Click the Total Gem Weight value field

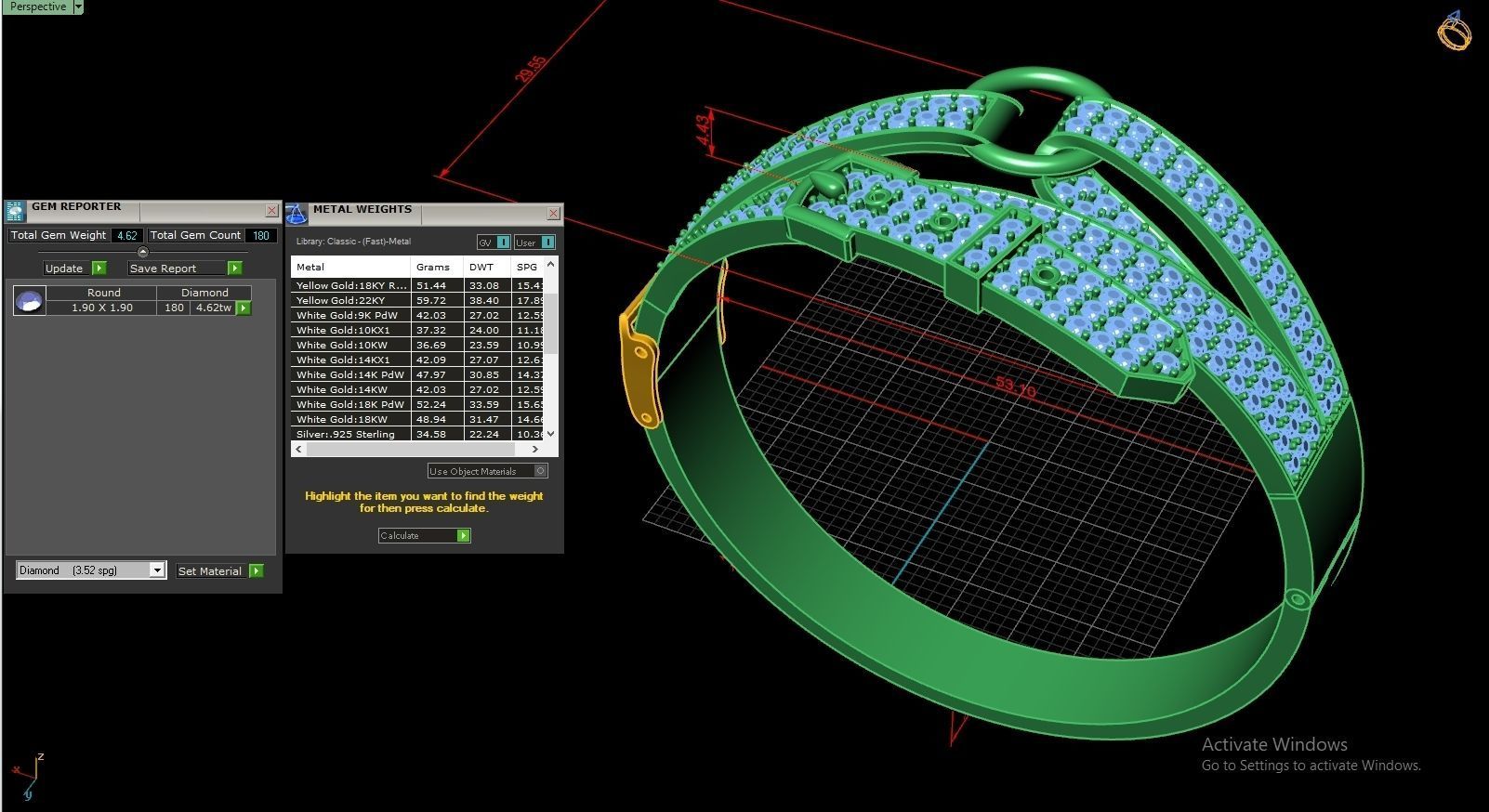(127, 236)
